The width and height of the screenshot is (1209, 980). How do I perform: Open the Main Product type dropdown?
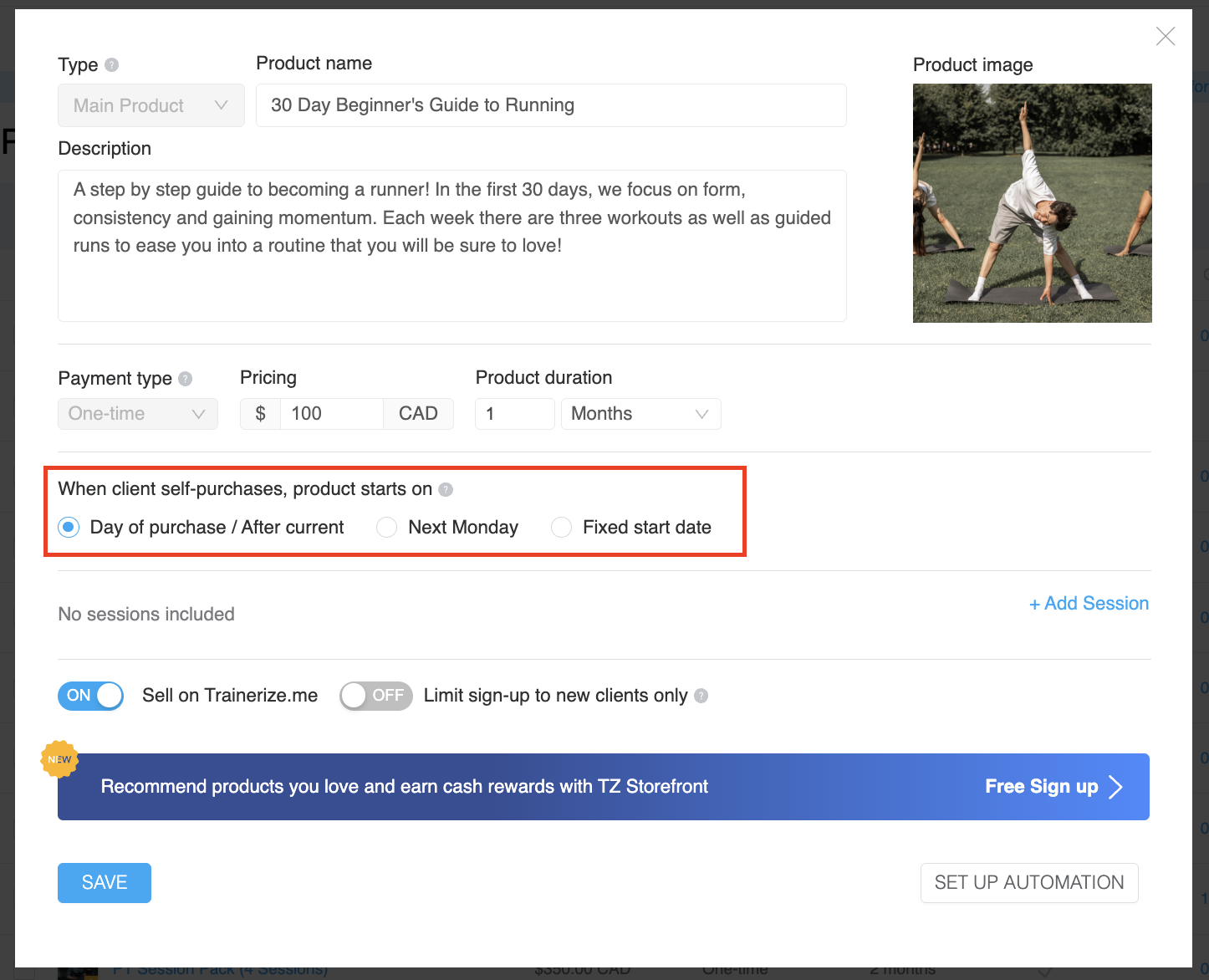click(151, 105)
